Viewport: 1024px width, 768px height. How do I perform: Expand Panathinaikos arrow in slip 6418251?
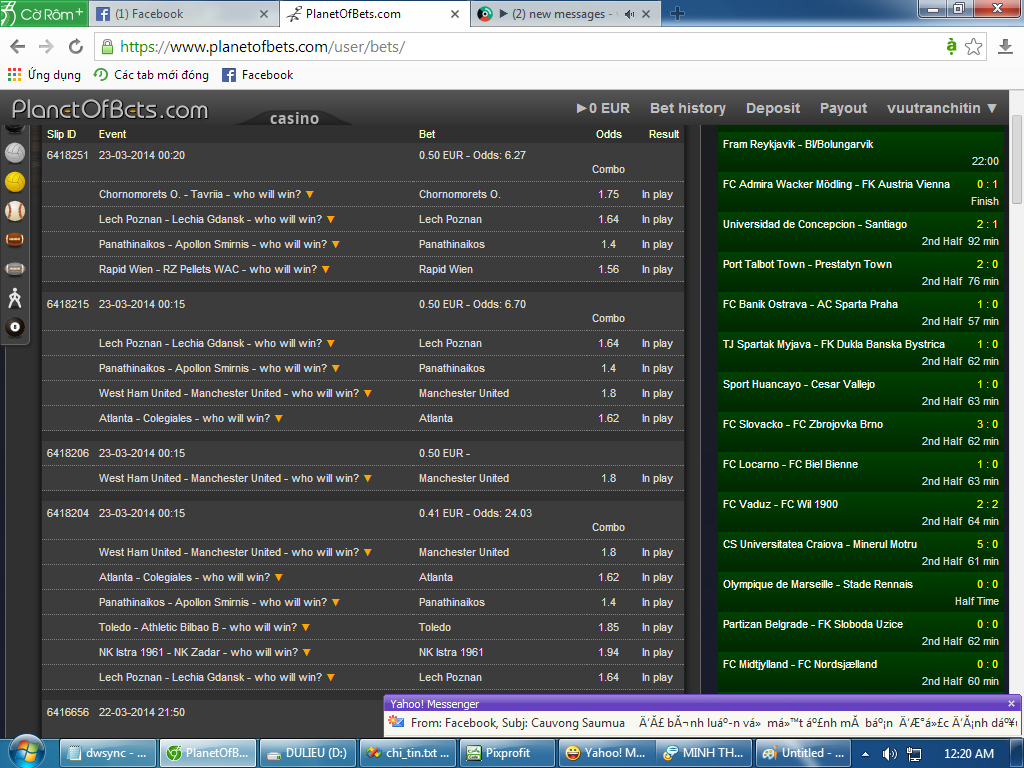336,245
